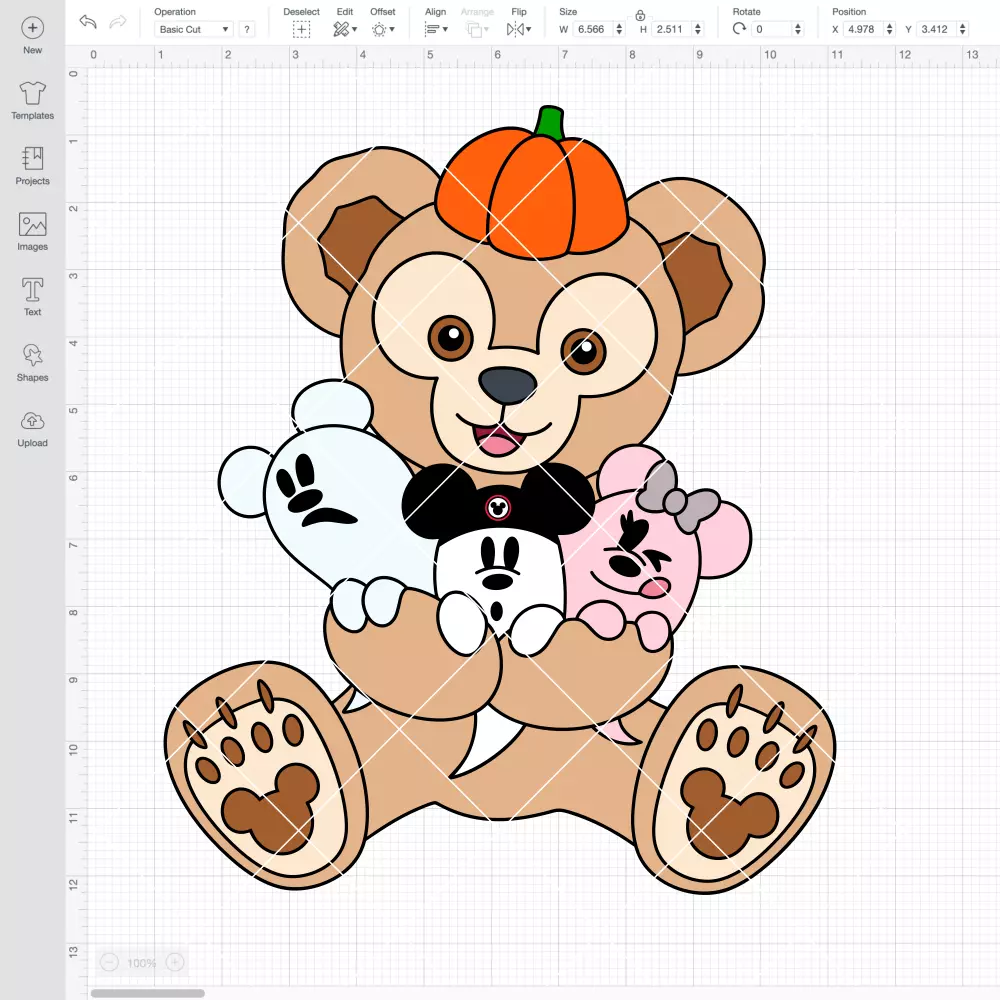This screenshot has height=1000, width=1000.
Task: Adjust the Width stepper arrows
Action: click(619, 29)
